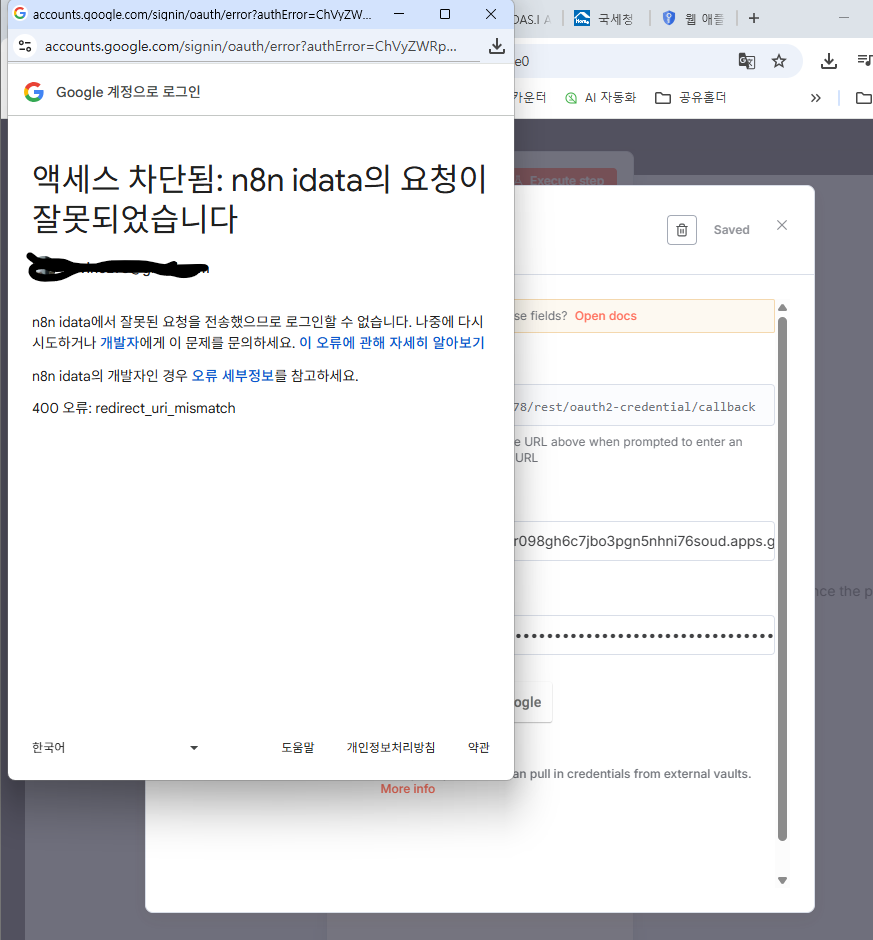Click the Execute step button behind dialog
Viewport: 873px width, 940px height.
(565, 179)
